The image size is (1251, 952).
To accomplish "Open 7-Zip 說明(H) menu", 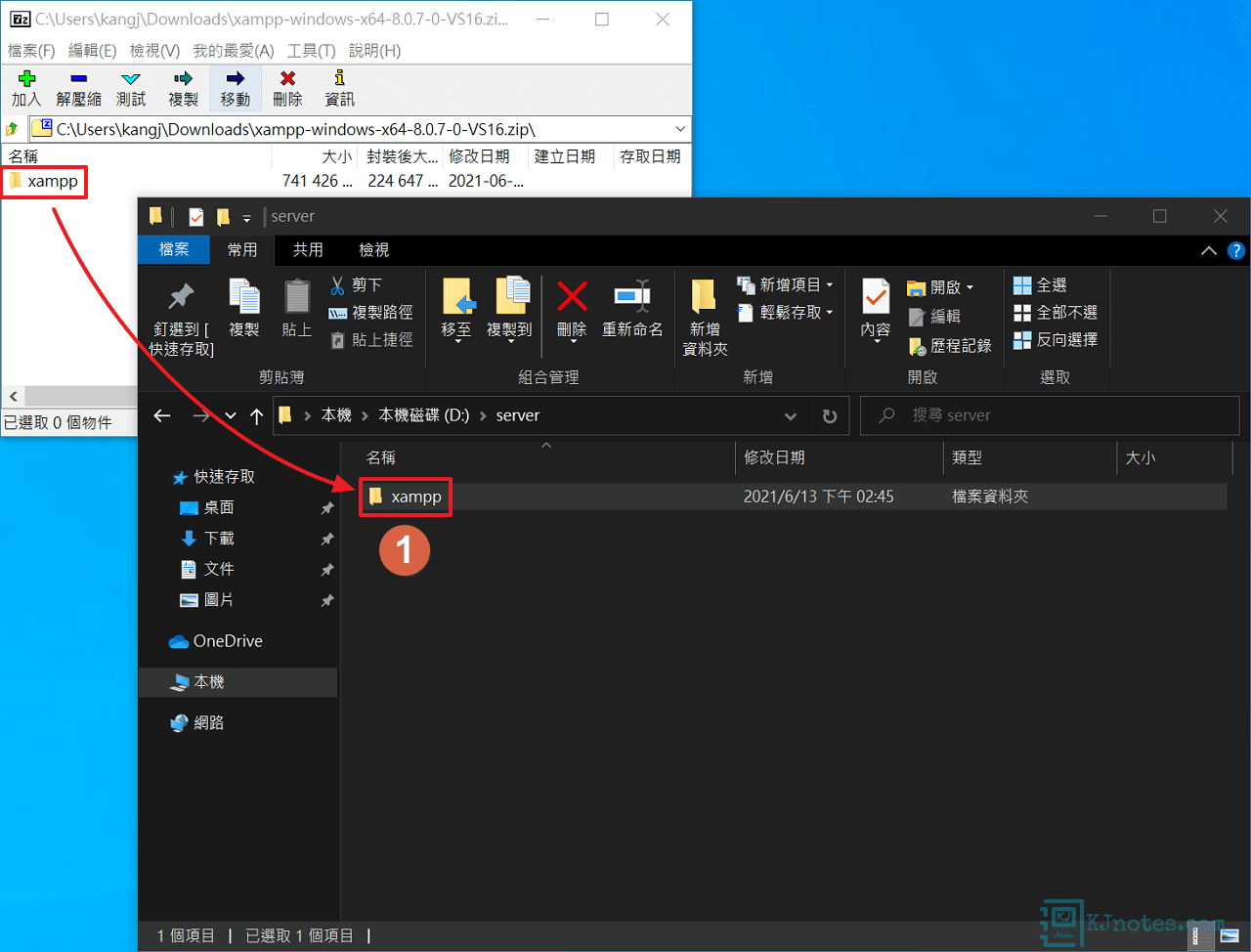I will [374, 50].
